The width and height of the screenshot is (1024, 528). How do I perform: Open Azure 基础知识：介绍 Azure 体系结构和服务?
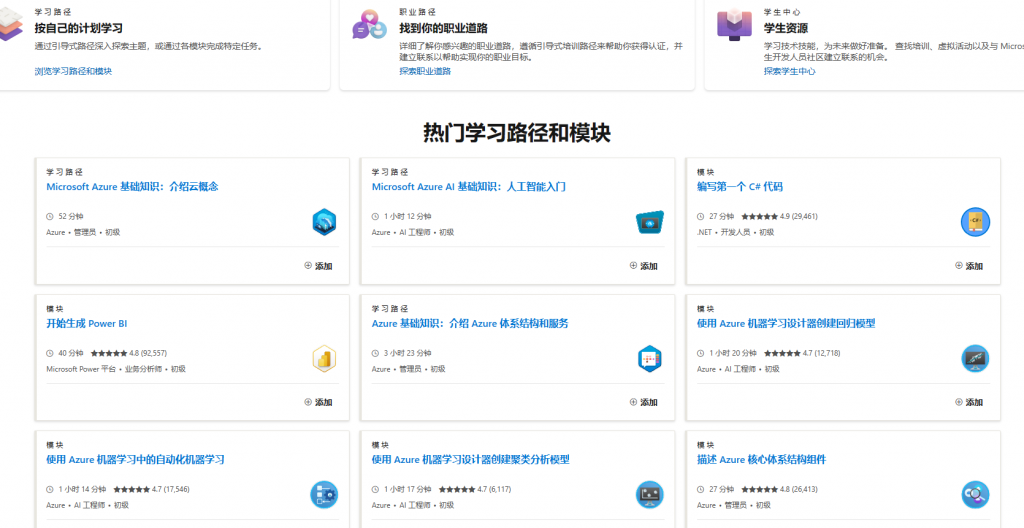[x=470, y=323]
